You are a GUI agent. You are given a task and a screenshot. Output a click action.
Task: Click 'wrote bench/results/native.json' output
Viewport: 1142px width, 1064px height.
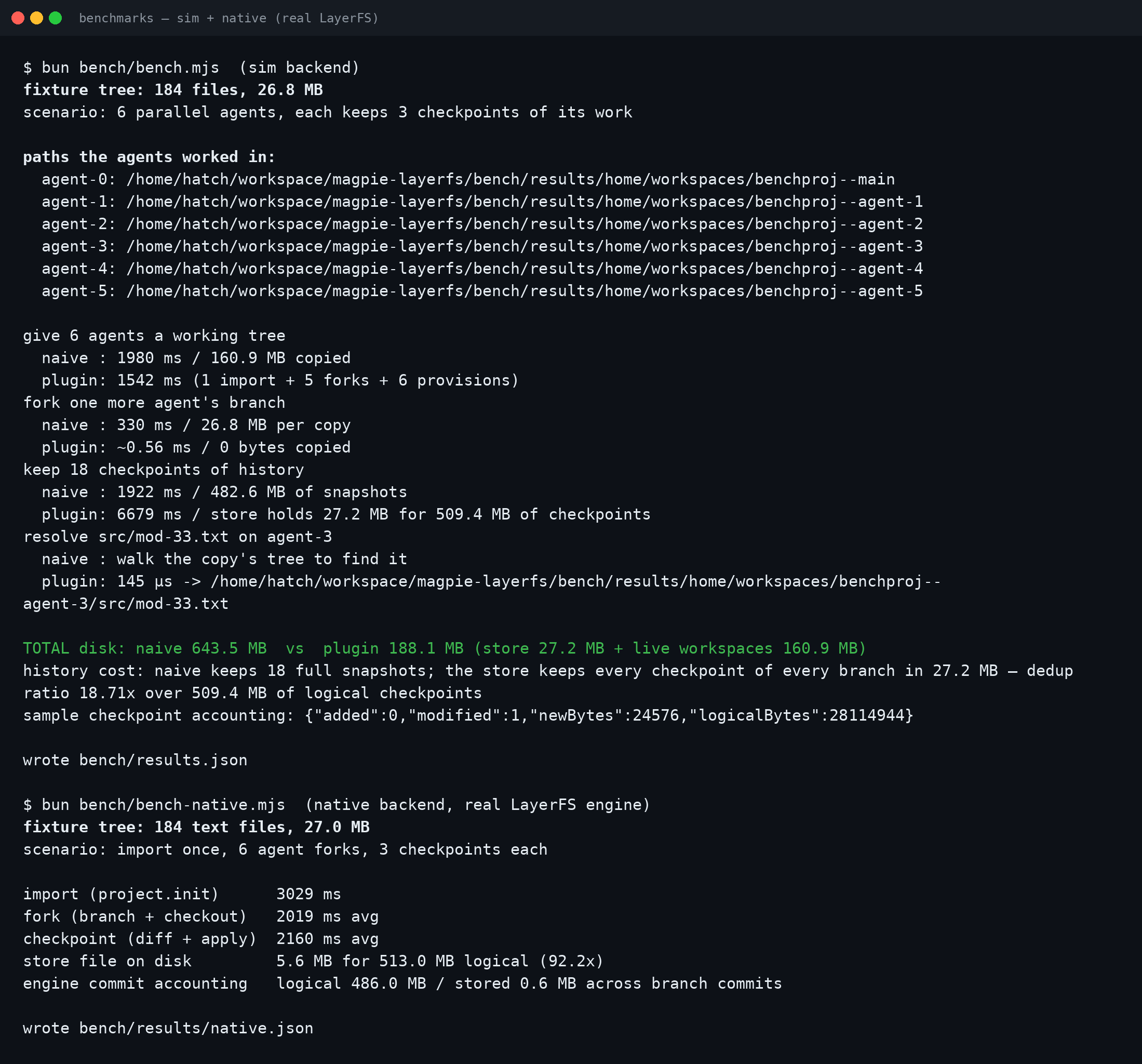coord(168,1028)
